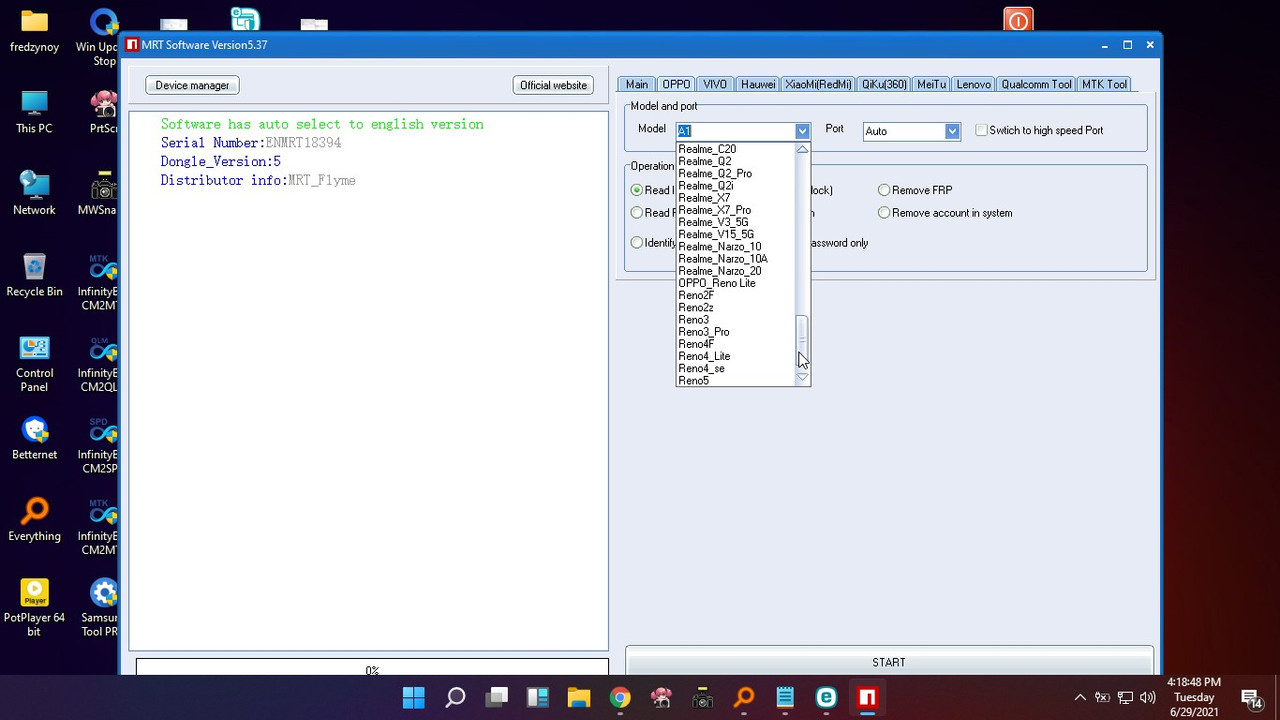This screenshot has height=720, width=1280.
Task: Show hidden system tray icons
Action: click(1080, 697)
